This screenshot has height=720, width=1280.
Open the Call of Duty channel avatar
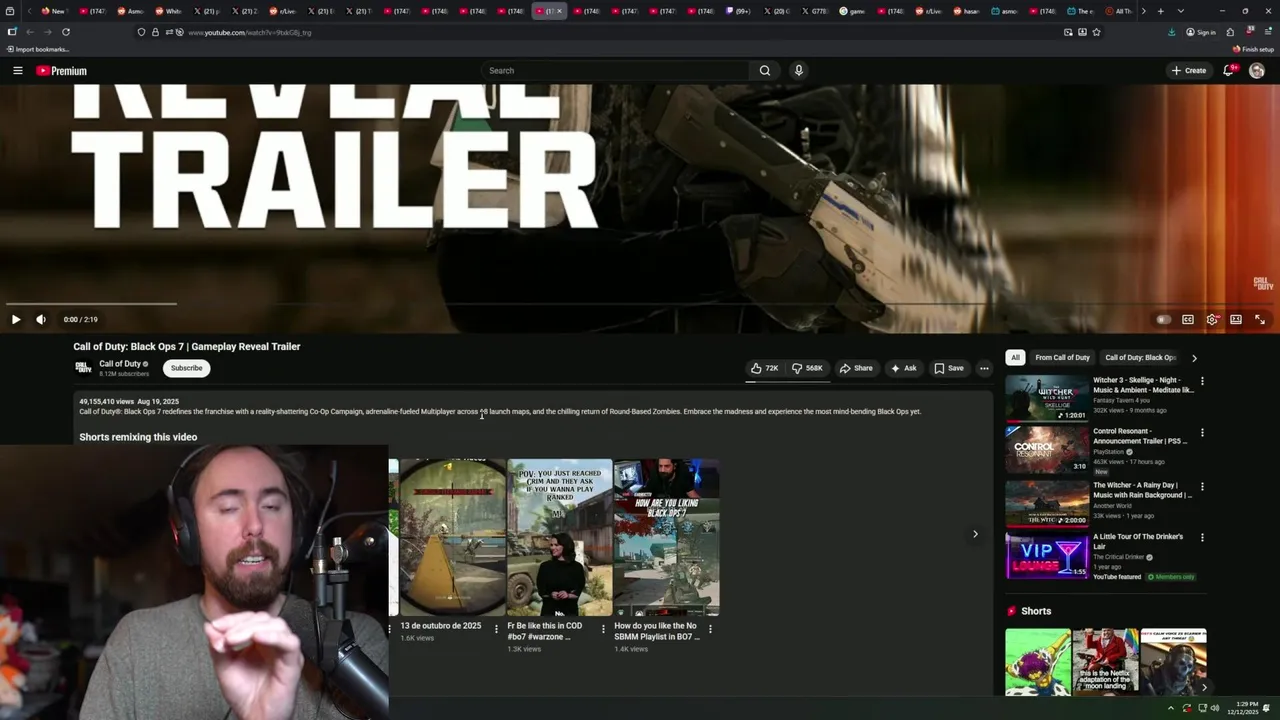click(x=83, y=368)
